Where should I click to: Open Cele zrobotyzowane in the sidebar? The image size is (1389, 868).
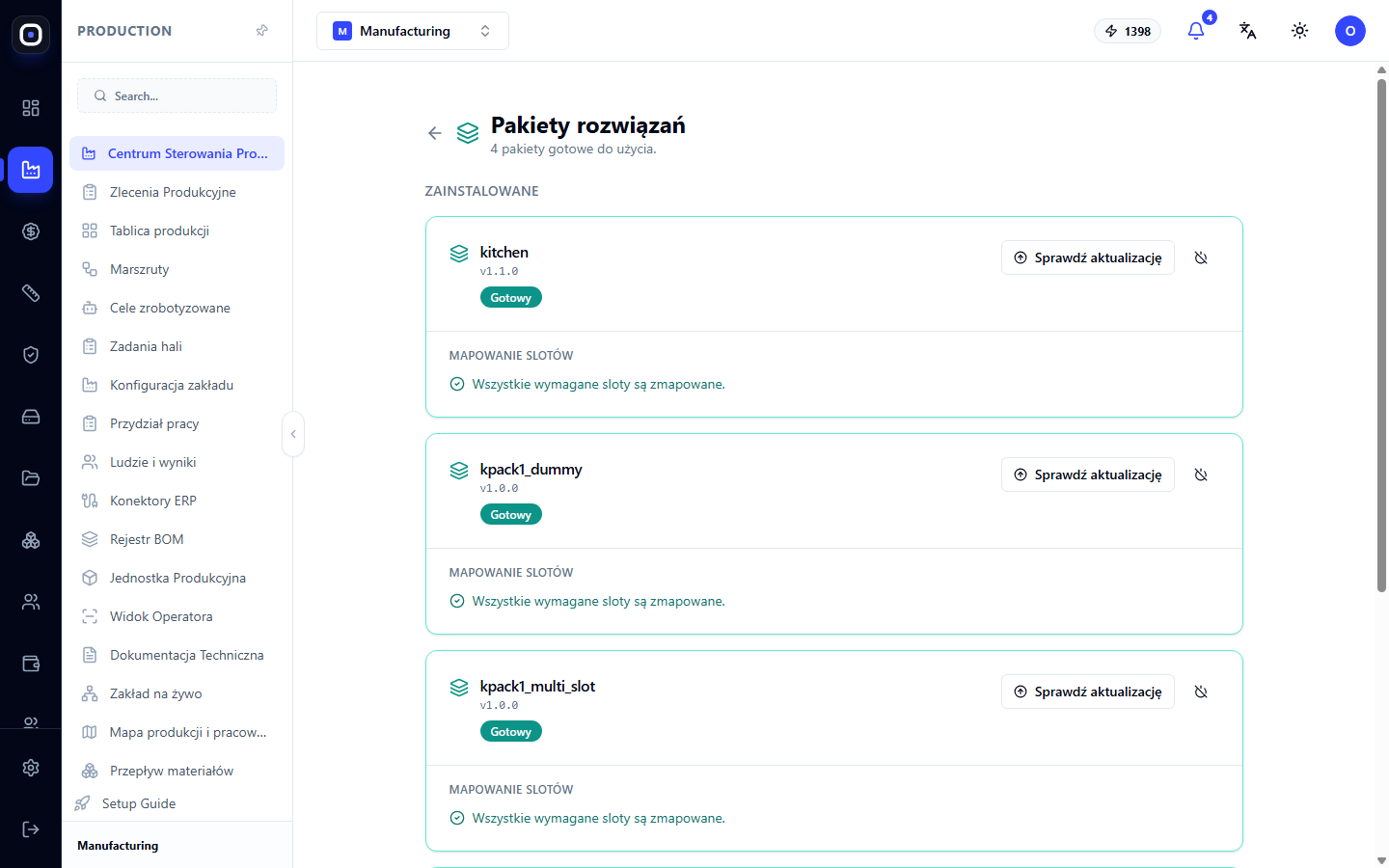(177, 308)
